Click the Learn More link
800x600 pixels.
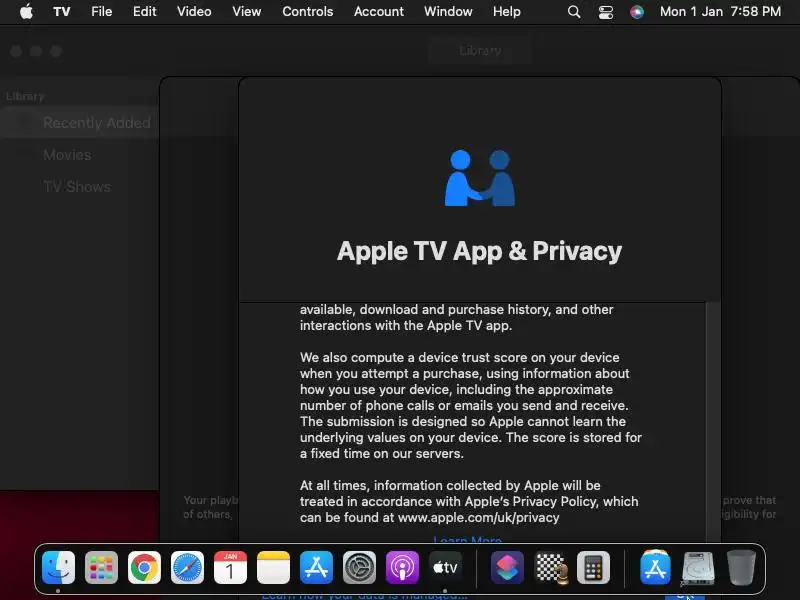[467, 539]
